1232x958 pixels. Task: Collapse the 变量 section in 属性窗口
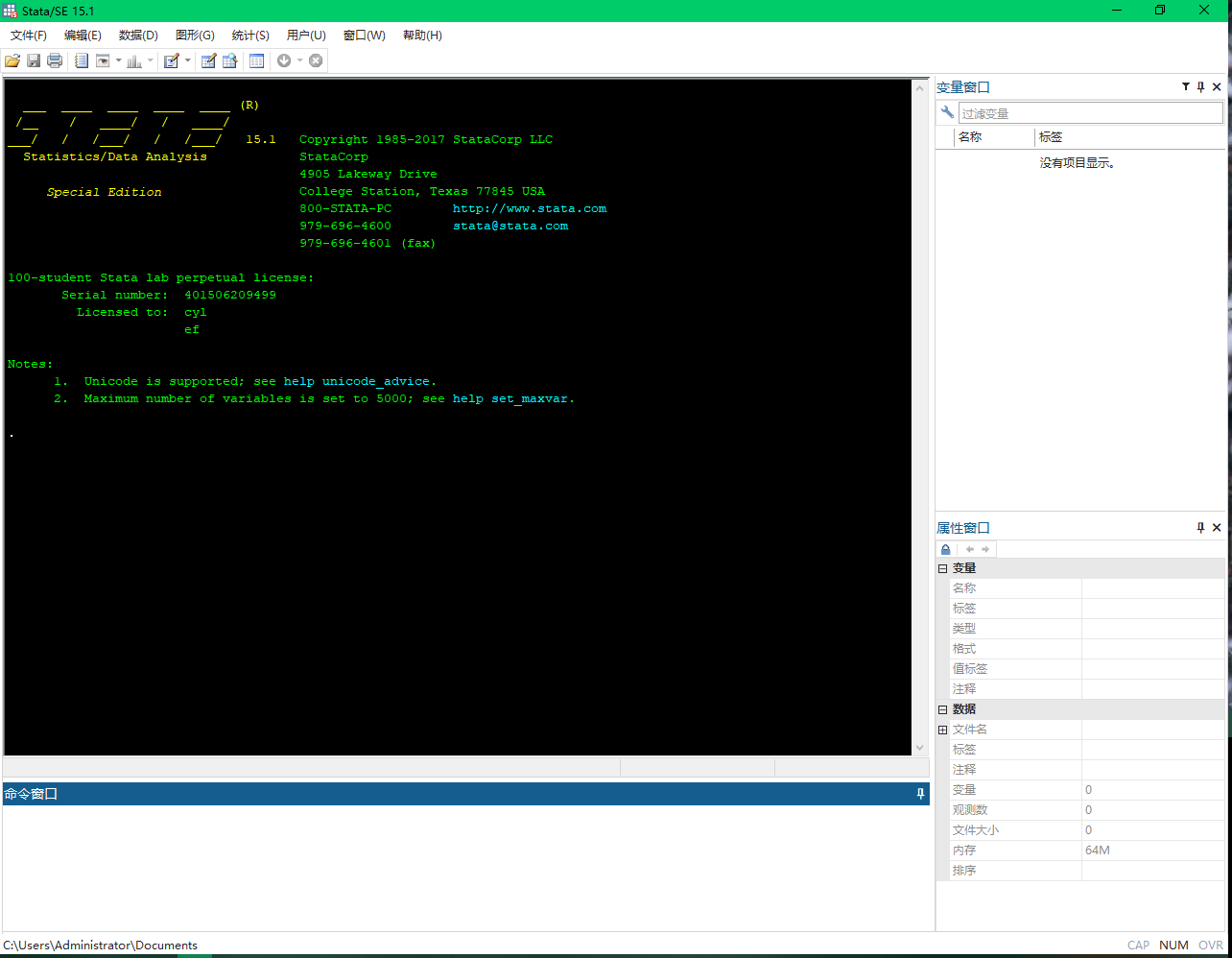tap(943, 568)
